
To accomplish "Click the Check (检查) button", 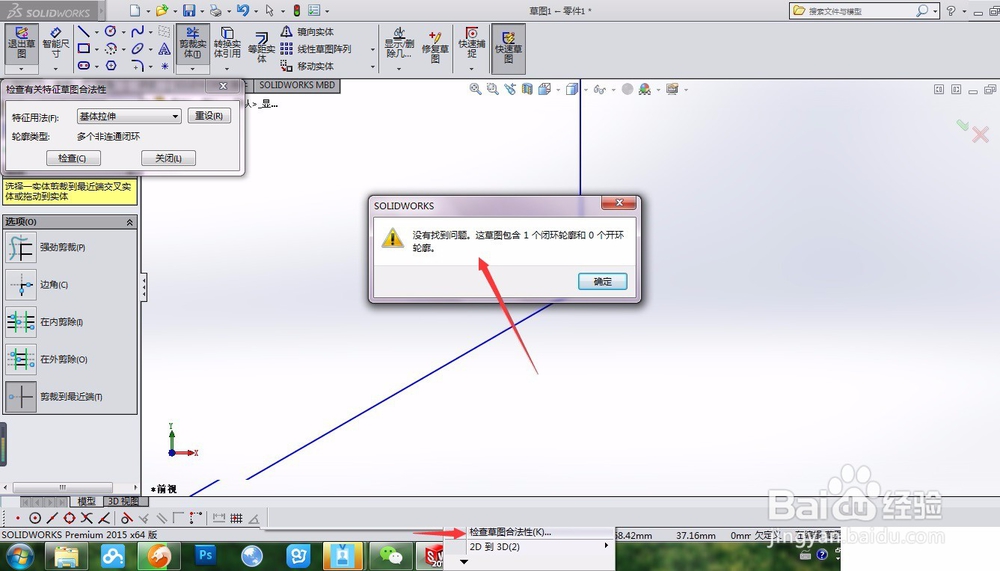I will point(72,158).
